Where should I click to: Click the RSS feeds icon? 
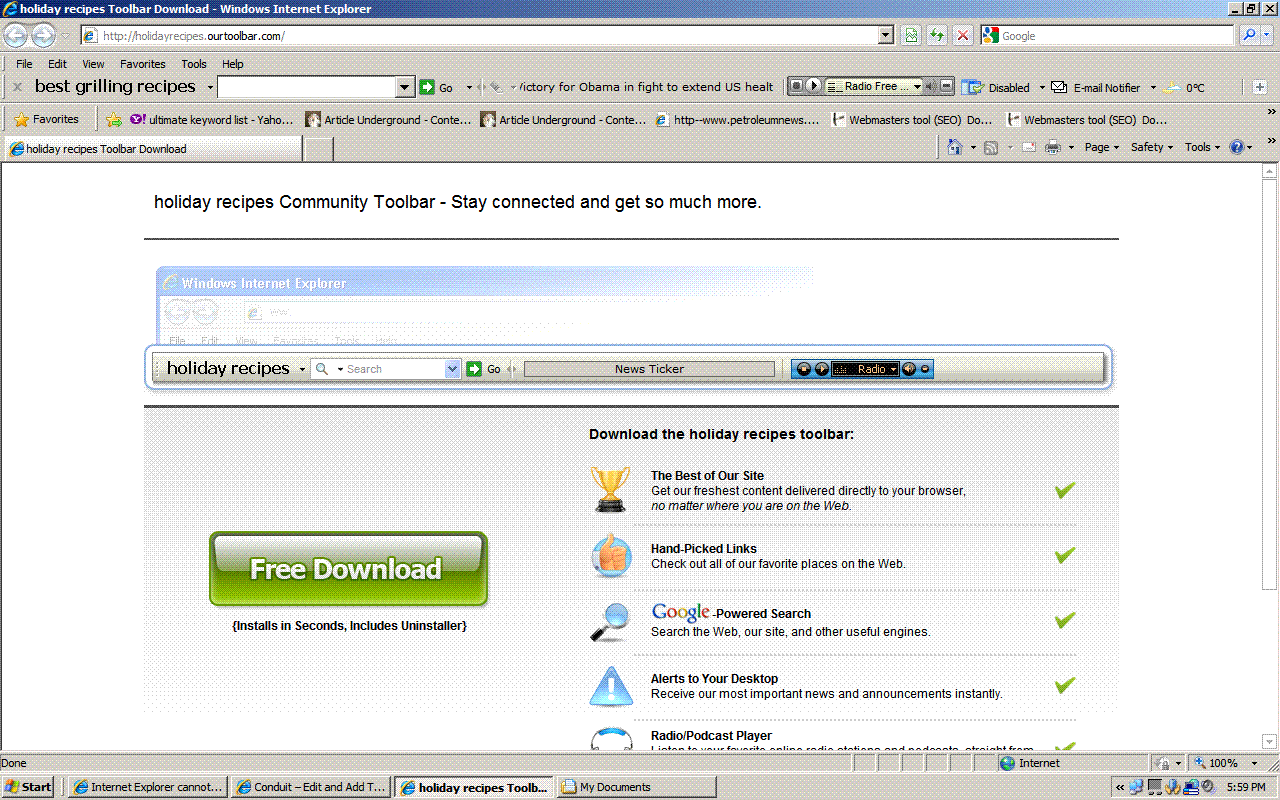[991, 147]
